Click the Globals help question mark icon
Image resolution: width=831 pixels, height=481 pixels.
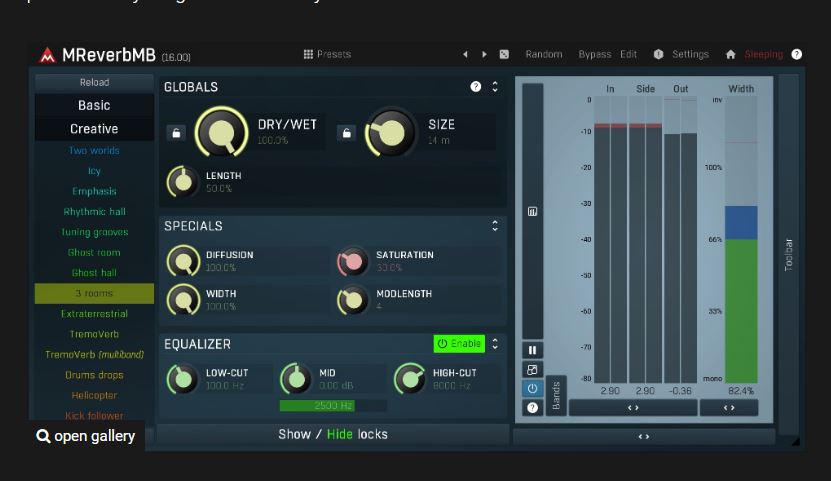tap(475, 87)
